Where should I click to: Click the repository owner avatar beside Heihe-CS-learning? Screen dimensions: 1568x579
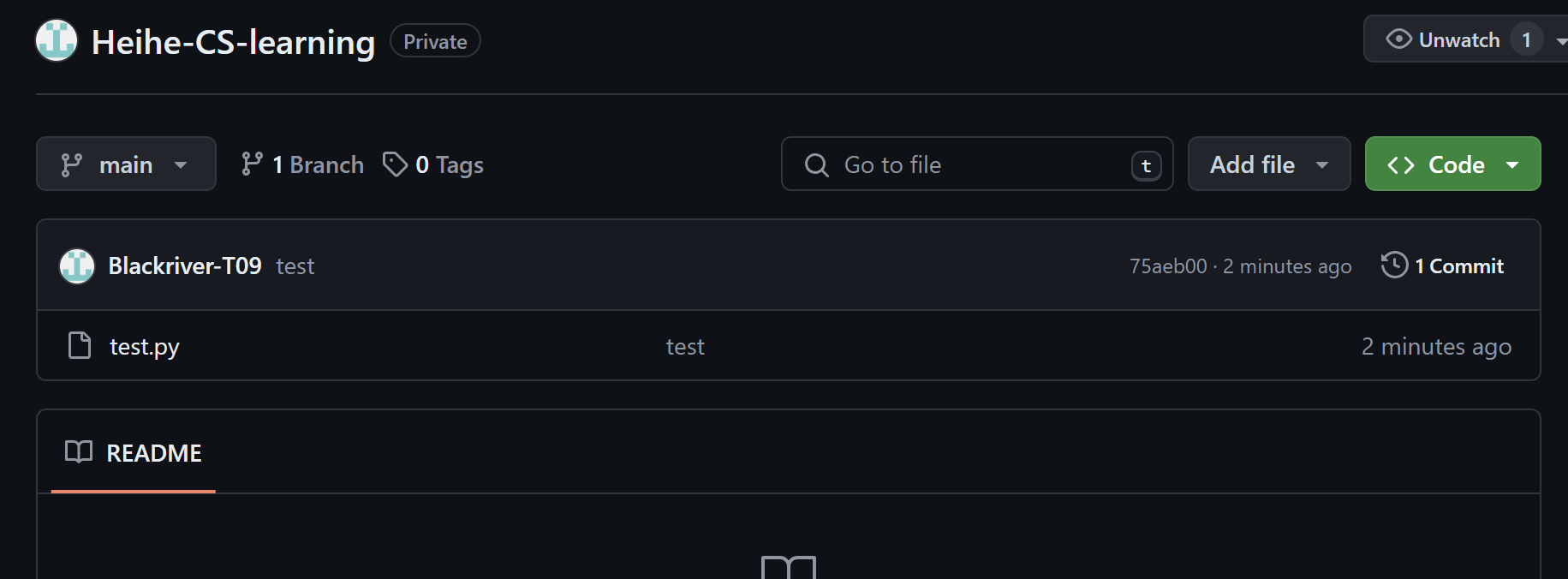click(x=57, y=40)
